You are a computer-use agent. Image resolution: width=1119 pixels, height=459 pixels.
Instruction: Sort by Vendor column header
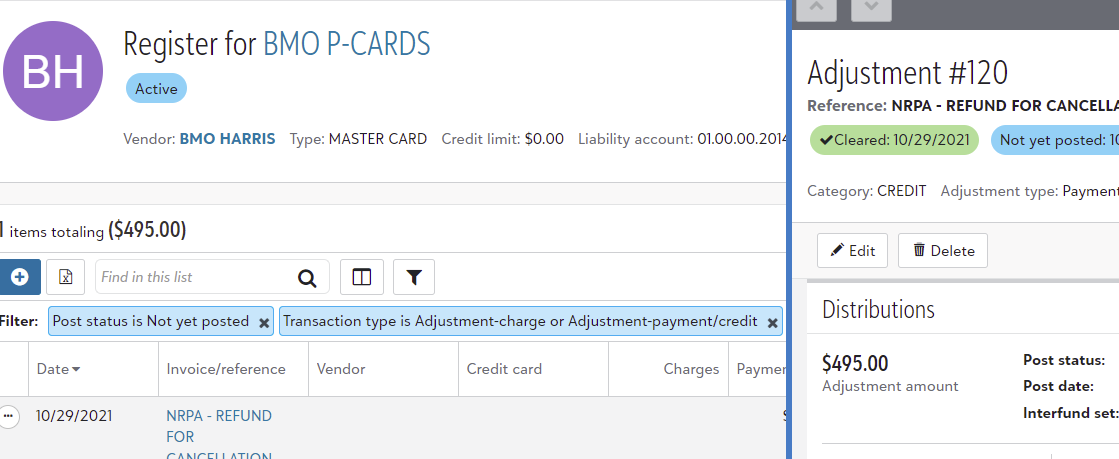(x=341, y=369)
